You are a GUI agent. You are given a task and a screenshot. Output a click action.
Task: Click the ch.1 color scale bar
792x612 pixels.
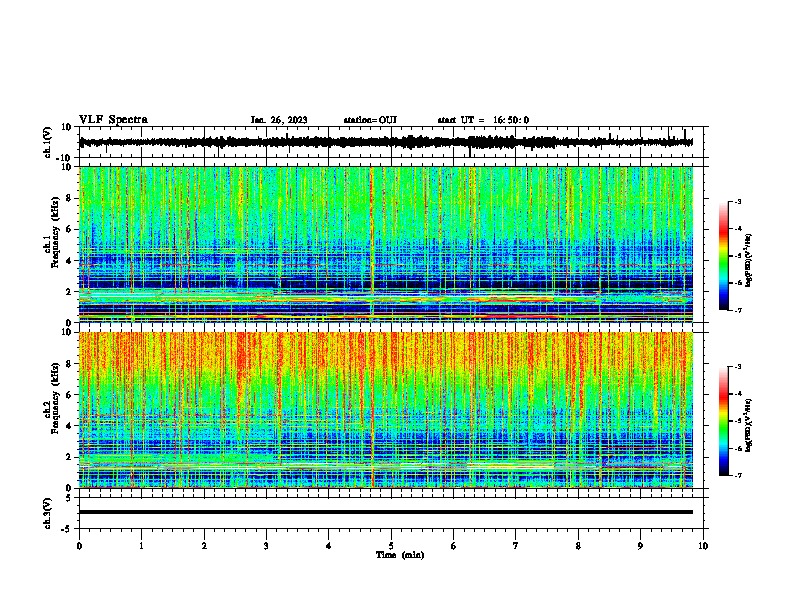click(723, 256)
